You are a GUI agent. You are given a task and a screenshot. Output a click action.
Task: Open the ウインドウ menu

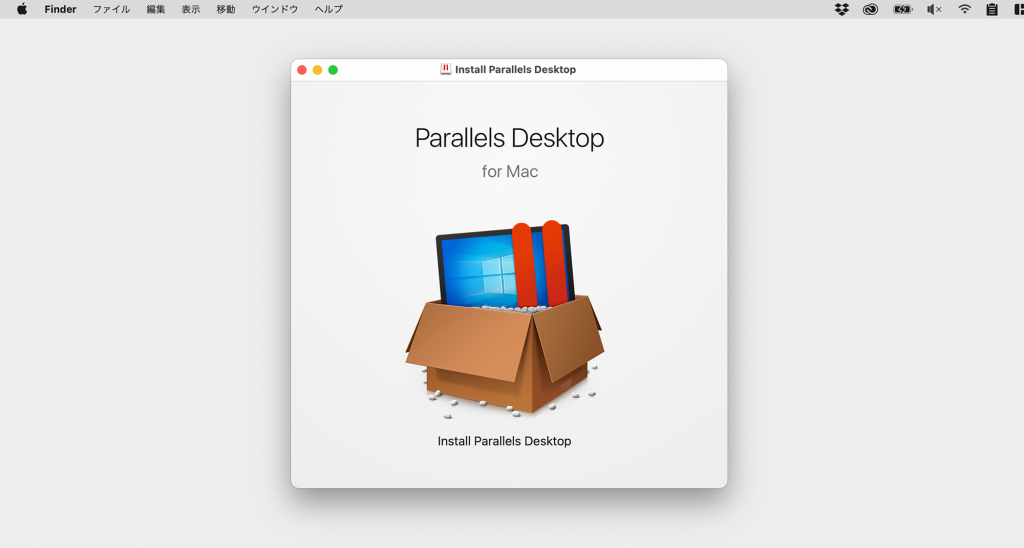275,9
